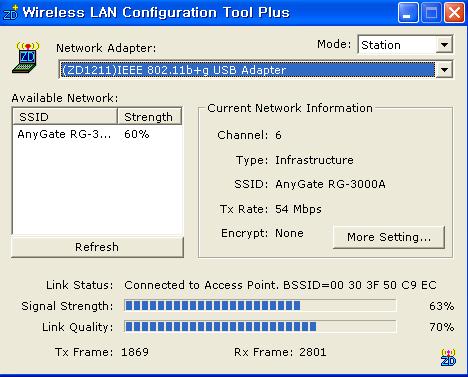
Task: Click the Station mode field
Action: pos(397,45)
